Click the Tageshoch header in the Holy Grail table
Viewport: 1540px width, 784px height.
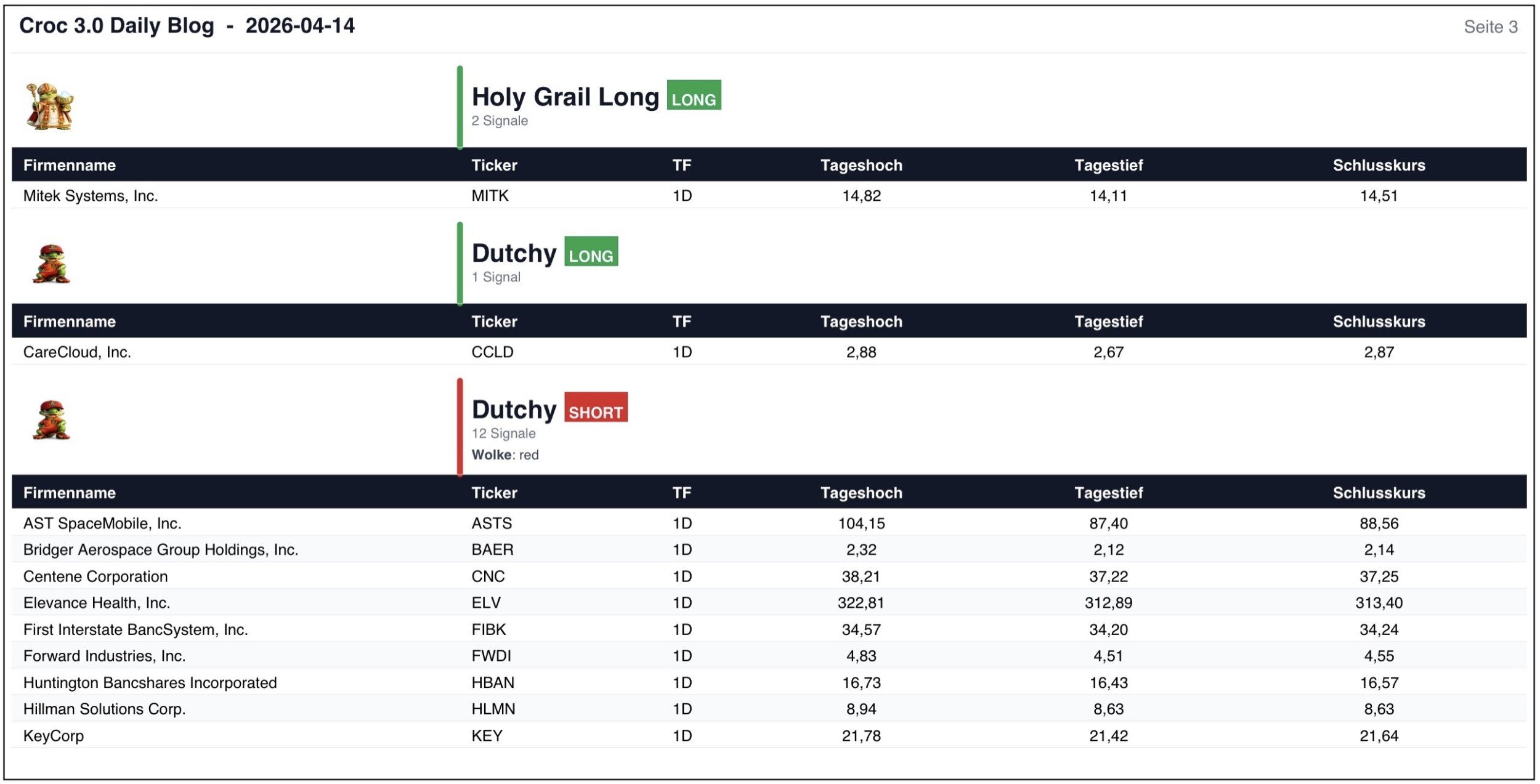click(x=861, y=165)
